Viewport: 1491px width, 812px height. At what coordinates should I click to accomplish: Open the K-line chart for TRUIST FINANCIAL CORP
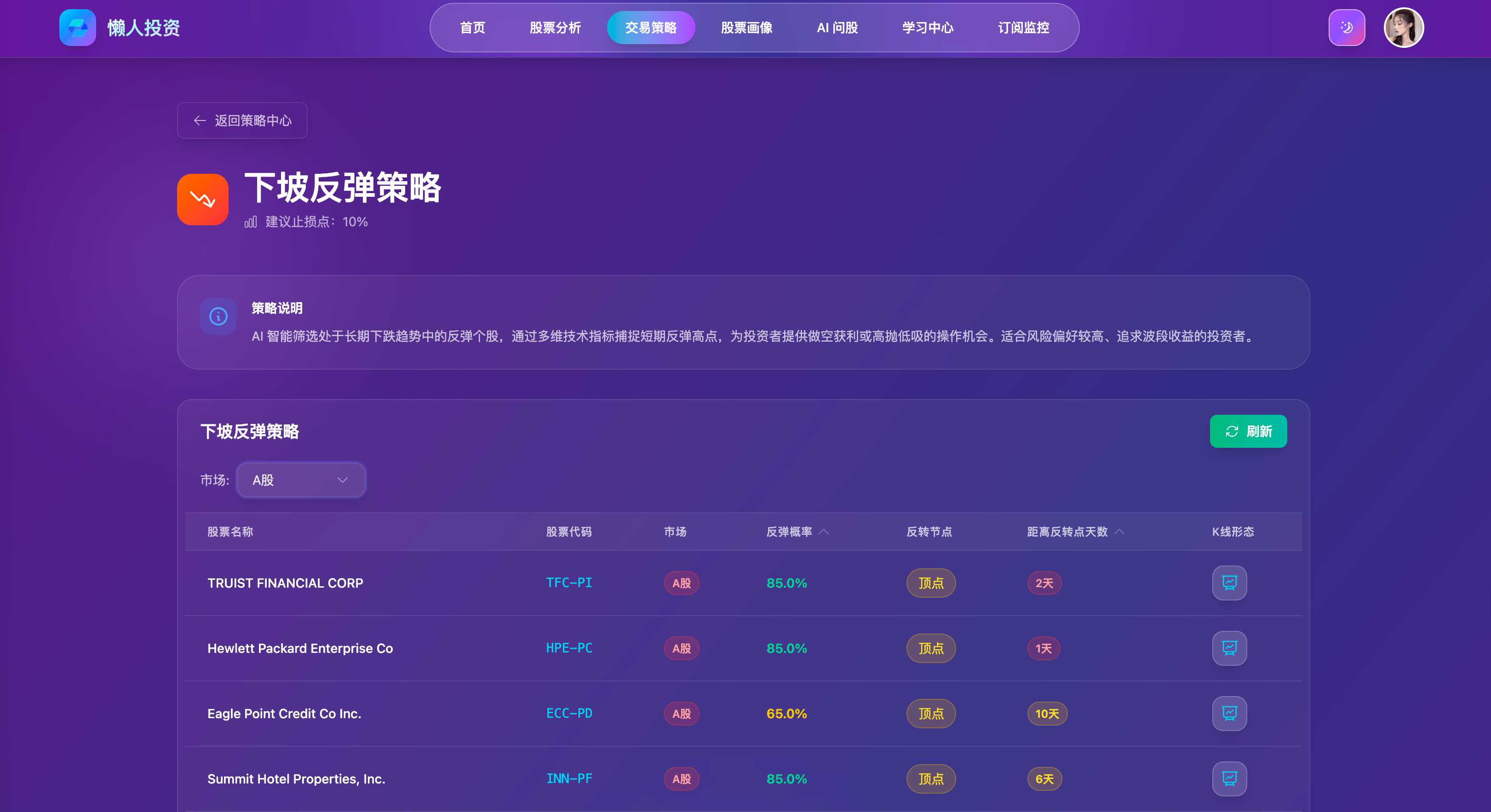click(x=1229, y=583)
